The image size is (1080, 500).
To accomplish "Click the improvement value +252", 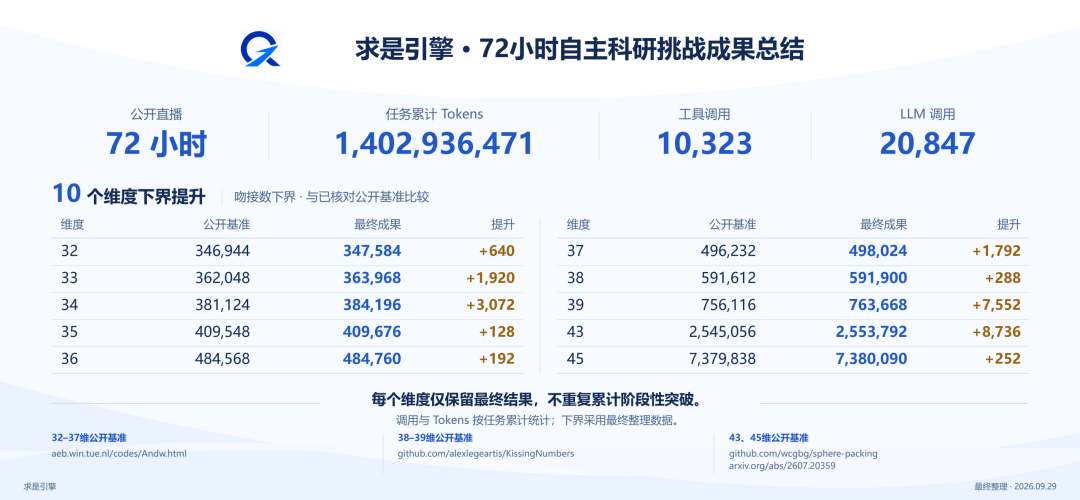I will point(1003,359).
